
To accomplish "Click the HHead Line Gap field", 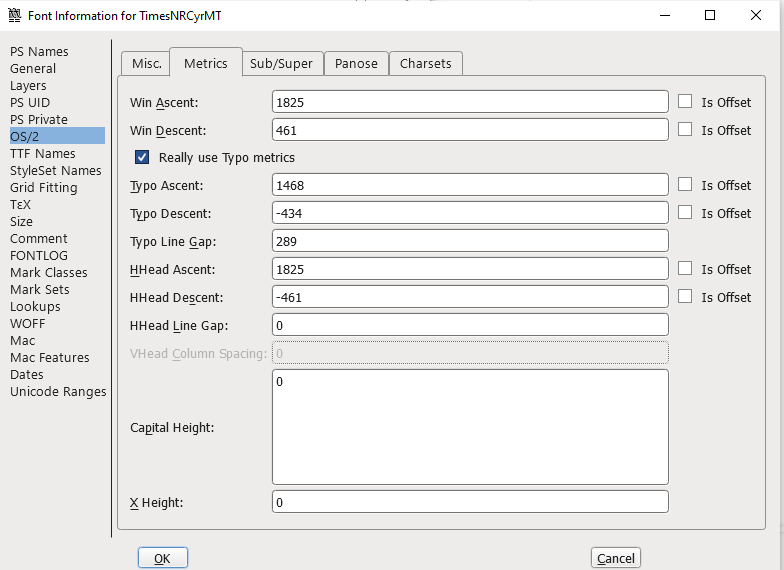I will 470,325.
